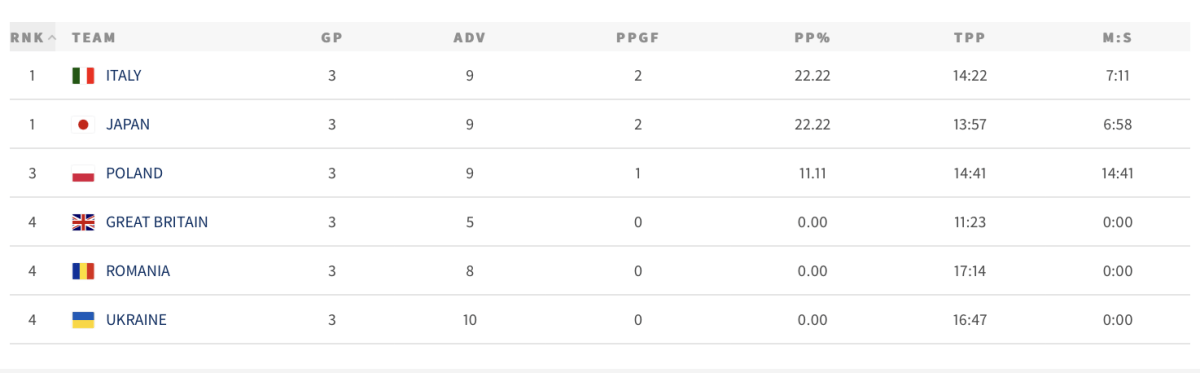Open ROMANIA team link
Viewport: 1200px width, 373px height.
click(x=138, y=271)
